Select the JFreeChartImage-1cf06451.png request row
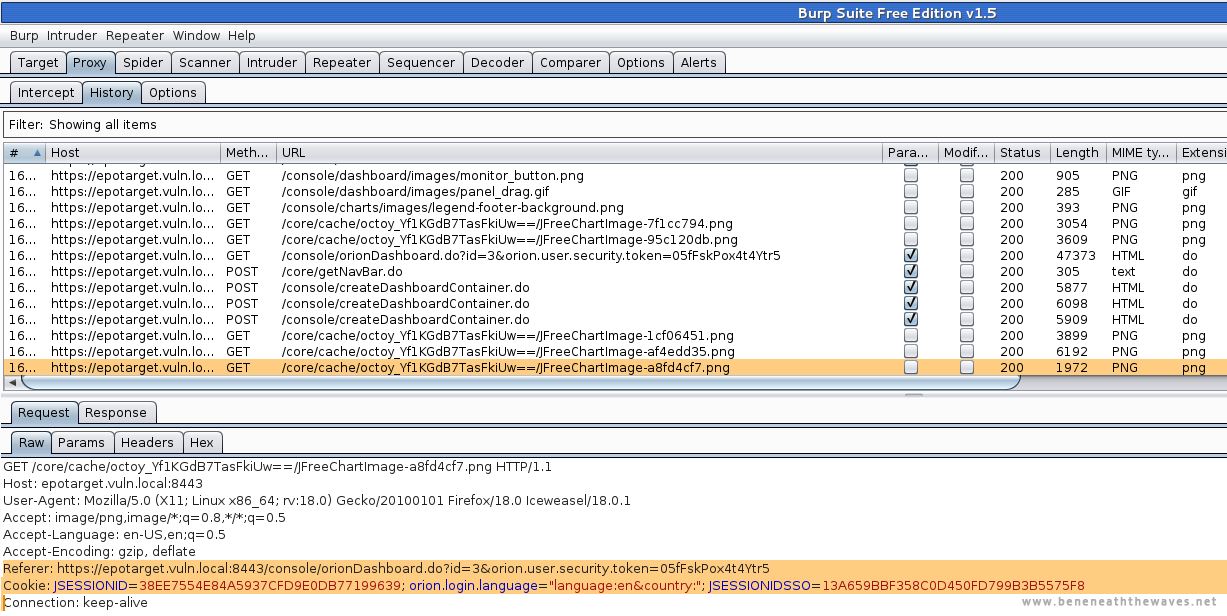 [x=613, y=335]
